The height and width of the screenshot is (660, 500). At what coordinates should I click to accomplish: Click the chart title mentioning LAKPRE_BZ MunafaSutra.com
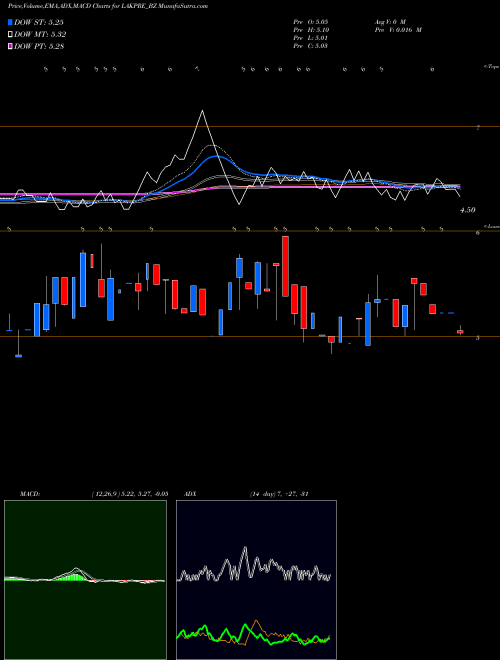(x=108, y=6)
